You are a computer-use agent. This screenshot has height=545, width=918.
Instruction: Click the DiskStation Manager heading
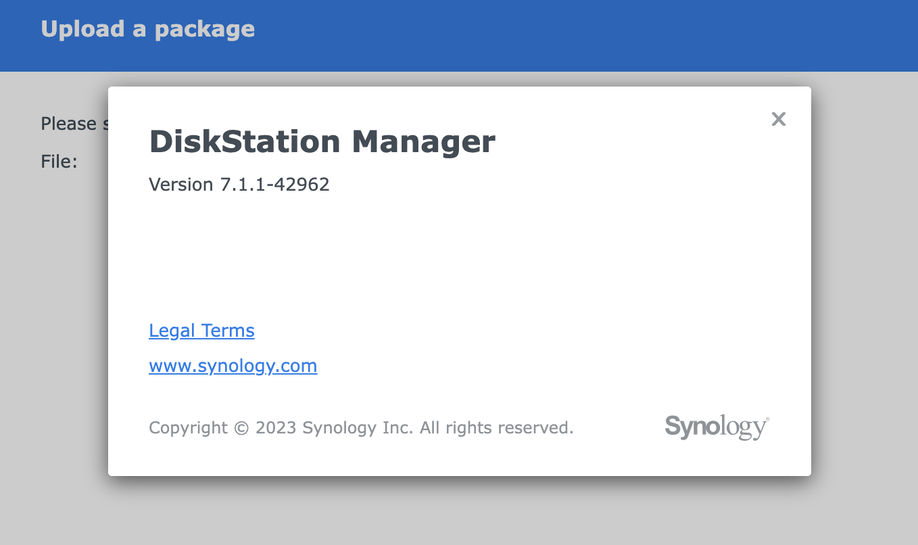[321, 141]
